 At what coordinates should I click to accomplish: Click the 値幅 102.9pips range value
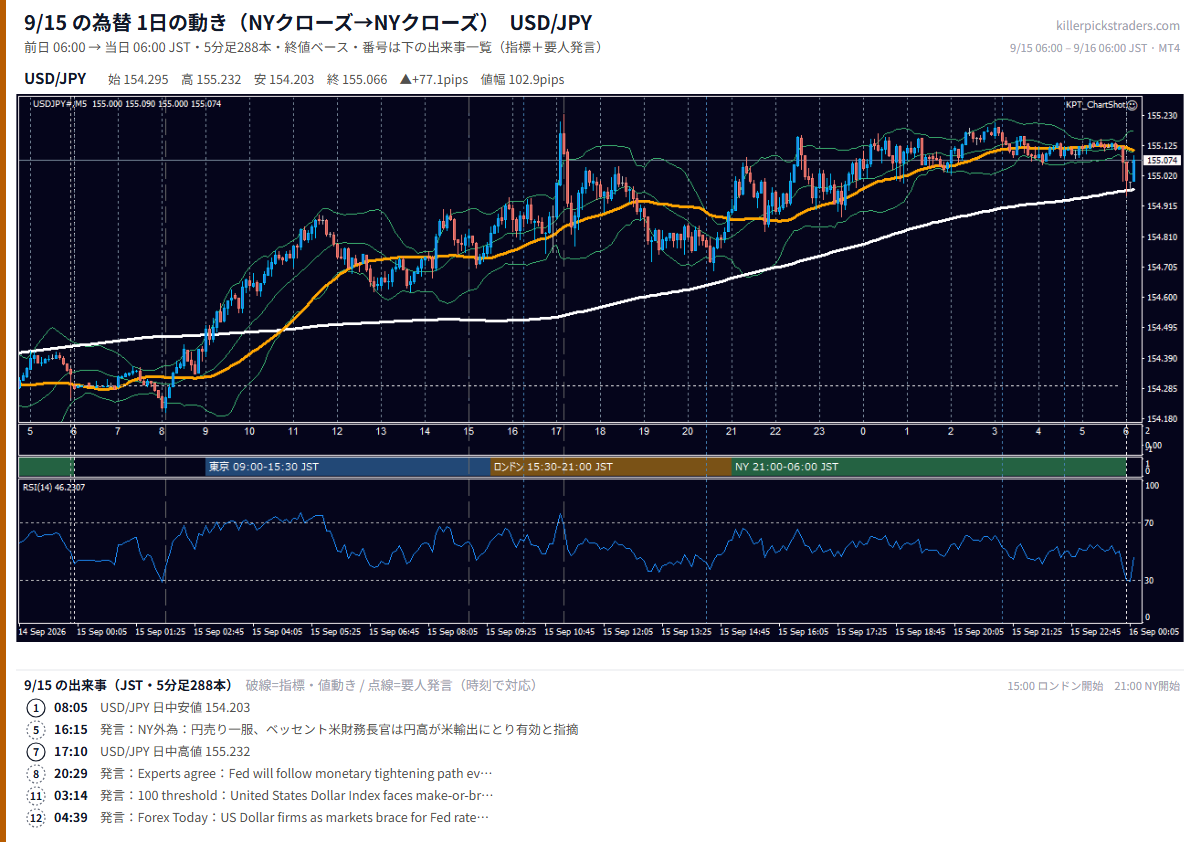[522, 80]
